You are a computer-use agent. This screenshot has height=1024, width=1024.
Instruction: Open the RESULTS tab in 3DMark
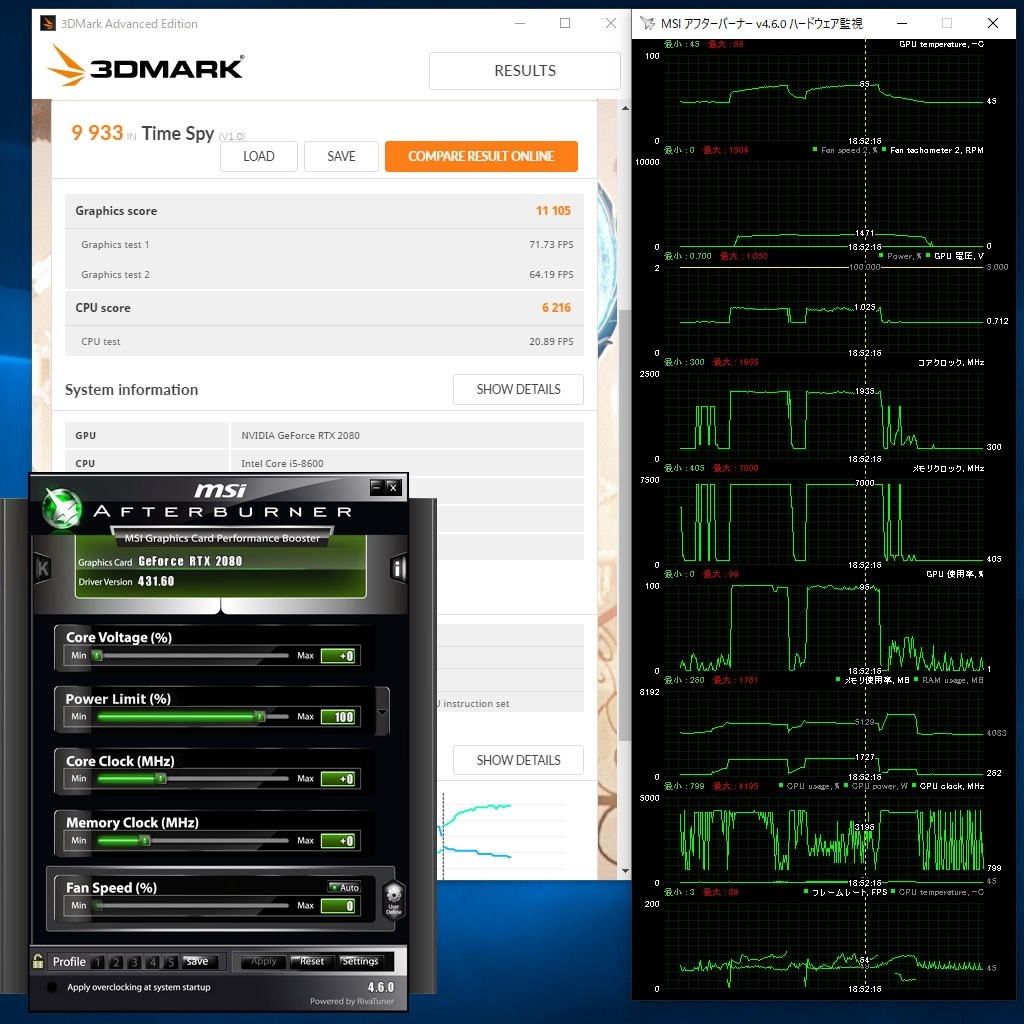pyautogui.click(x=524, y=71)
